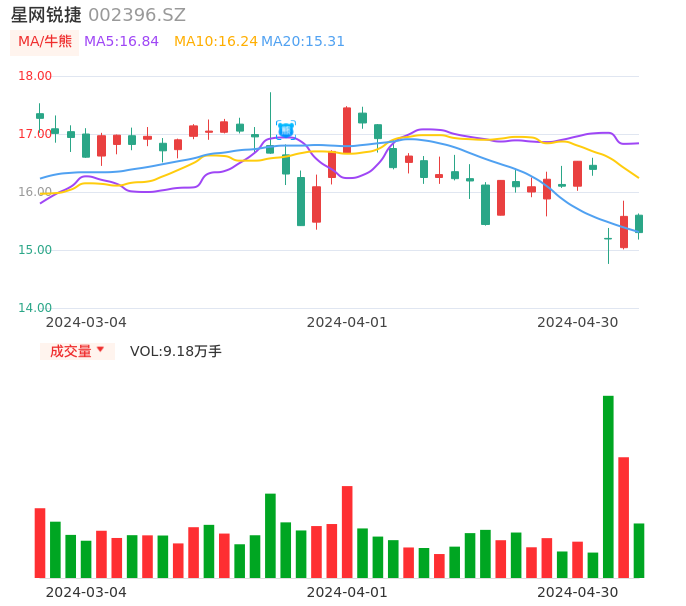Click the 14.00 price axis label
This screenshot has width=686, height=606.
tap(36, 308)
